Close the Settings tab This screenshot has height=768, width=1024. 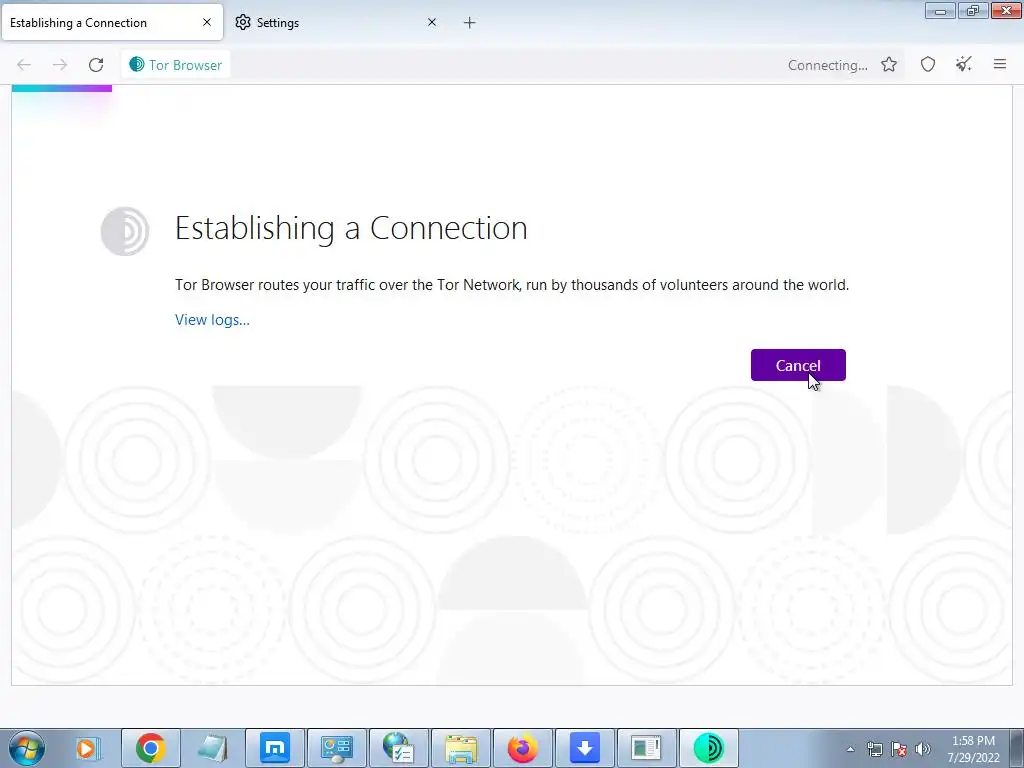point(432,22)
